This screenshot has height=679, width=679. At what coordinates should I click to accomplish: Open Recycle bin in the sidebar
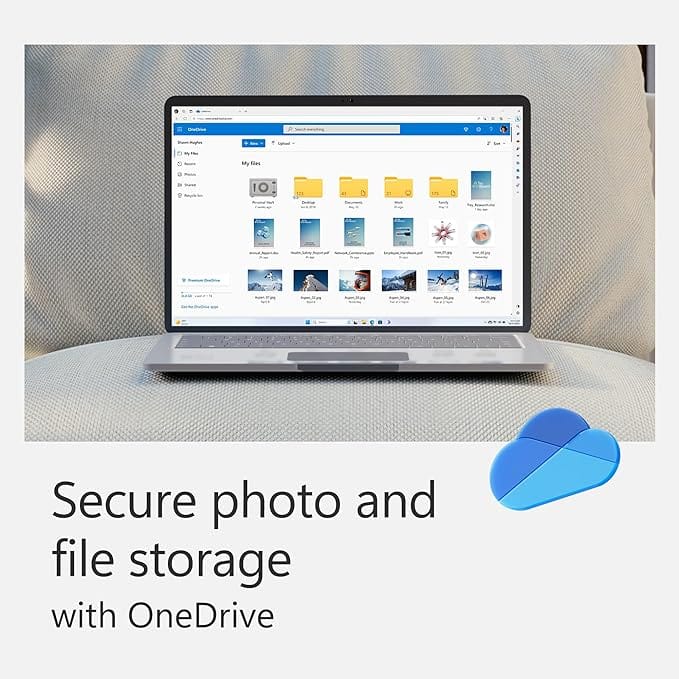190,195
